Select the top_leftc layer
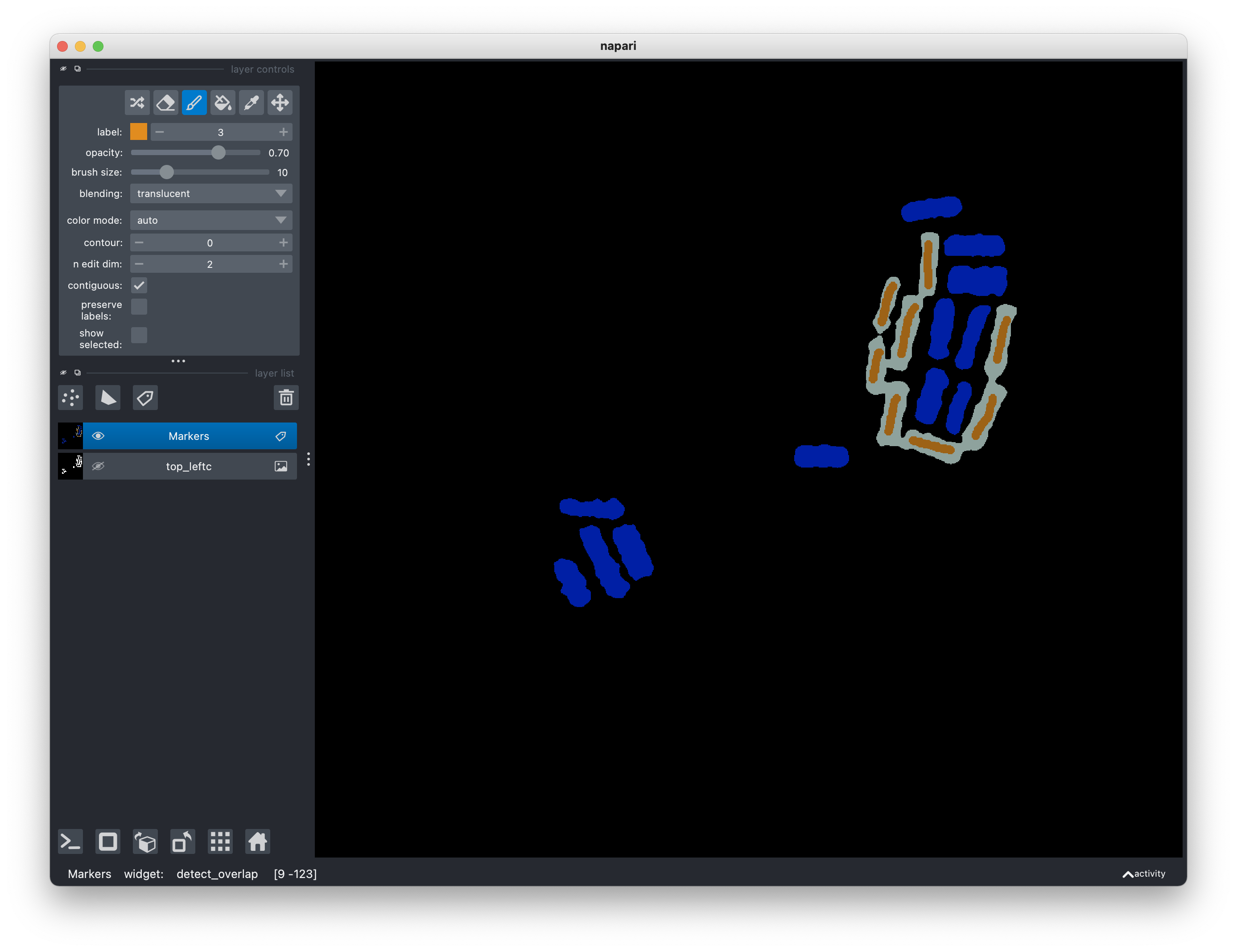This screenshot has height=952, width=1237. 189,466
